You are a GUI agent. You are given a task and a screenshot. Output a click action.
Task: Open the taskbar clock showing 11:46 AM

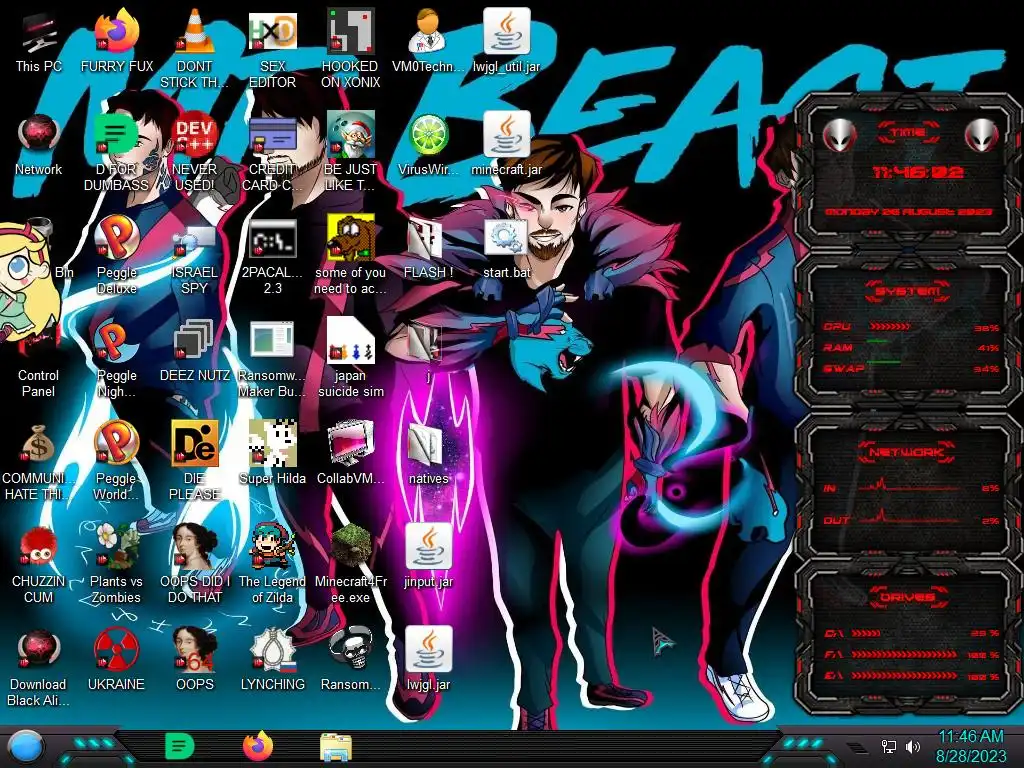[x=971, y=746]
